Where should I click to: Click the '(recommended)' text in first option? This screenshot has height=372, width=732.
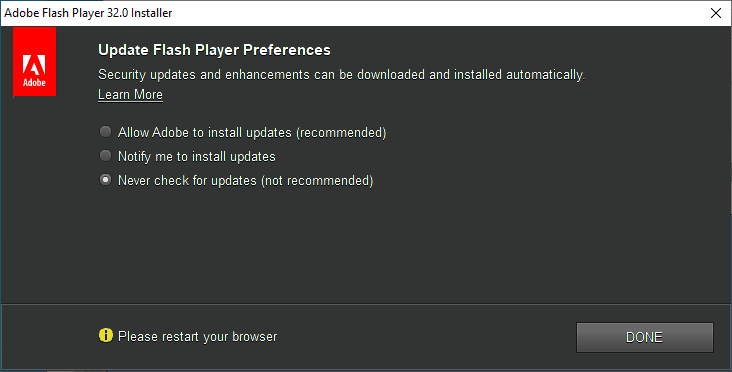click(341, 133)
